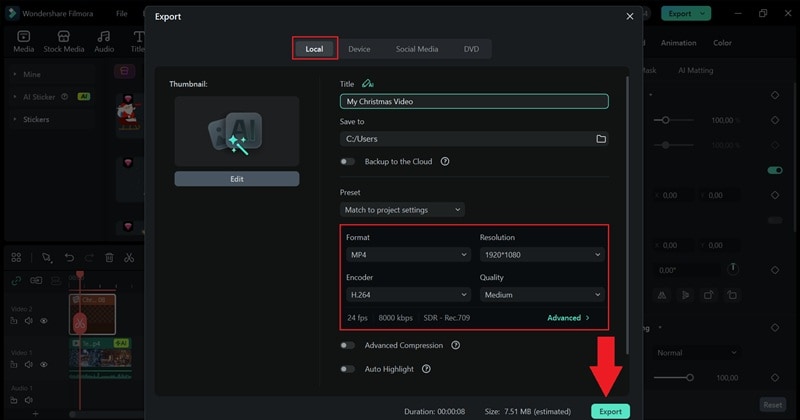Click the lock icon on Video 1 track
This screenshot has height=420, width=800.
click(14, 364)
